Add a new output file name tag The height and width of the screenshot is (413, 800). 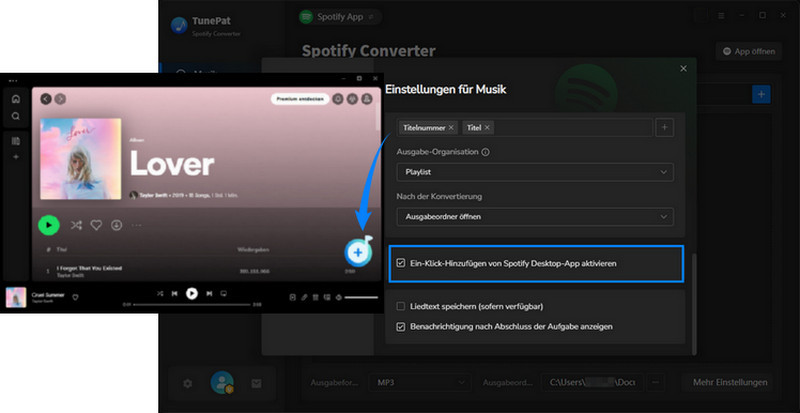click(664, 128)
